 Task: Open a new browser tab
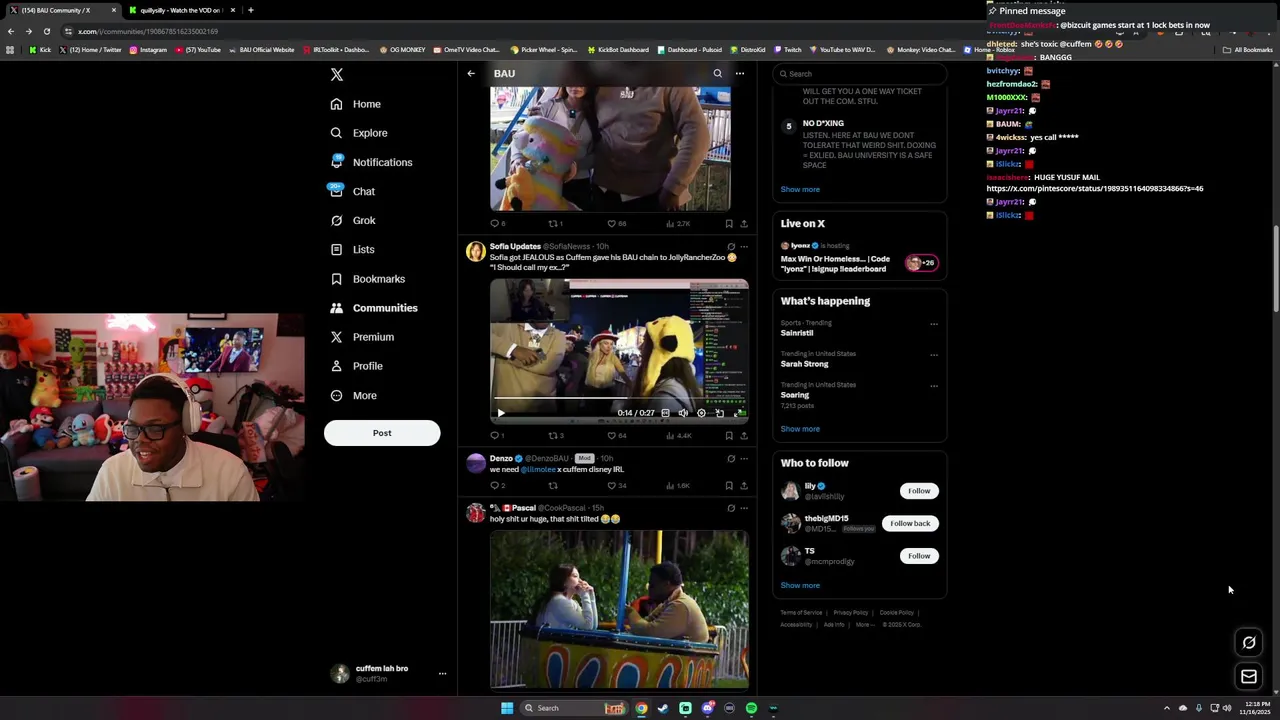[x=250, y=10]
